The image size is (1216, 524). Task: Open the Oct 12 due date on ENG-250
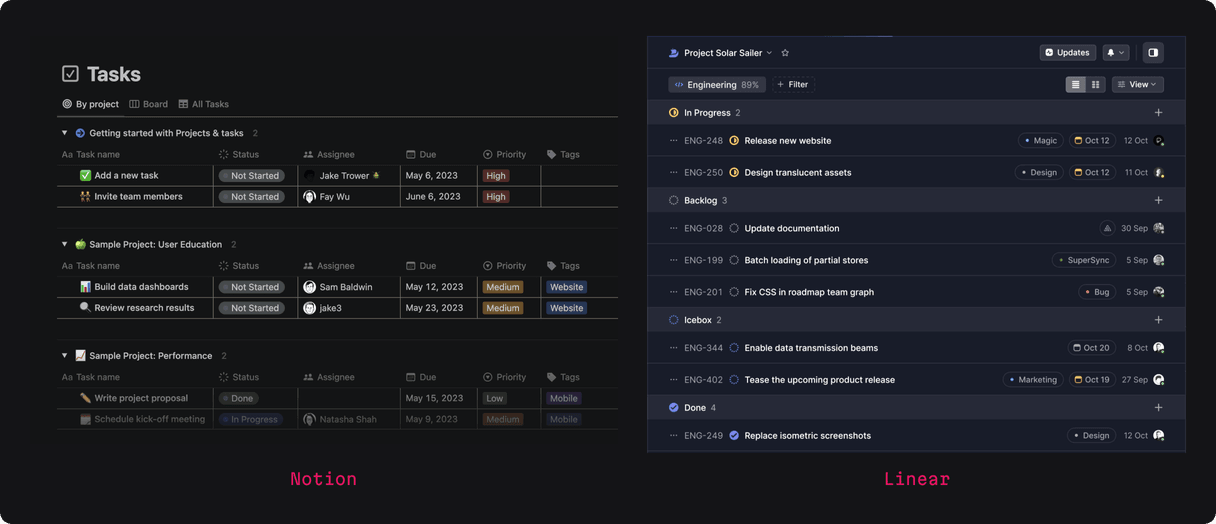[x=1091, y=172]
